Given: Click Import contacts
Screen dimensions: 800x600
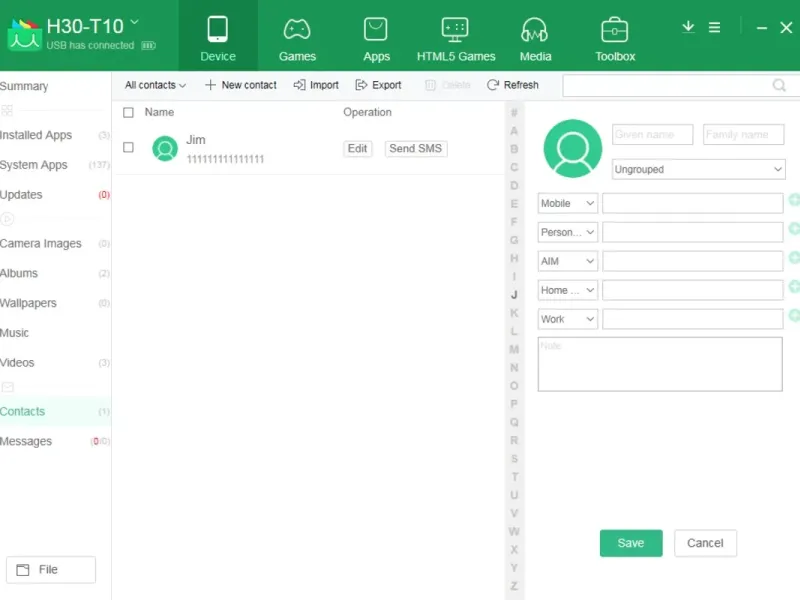Looking at the screenshot, I should [316, 85].
